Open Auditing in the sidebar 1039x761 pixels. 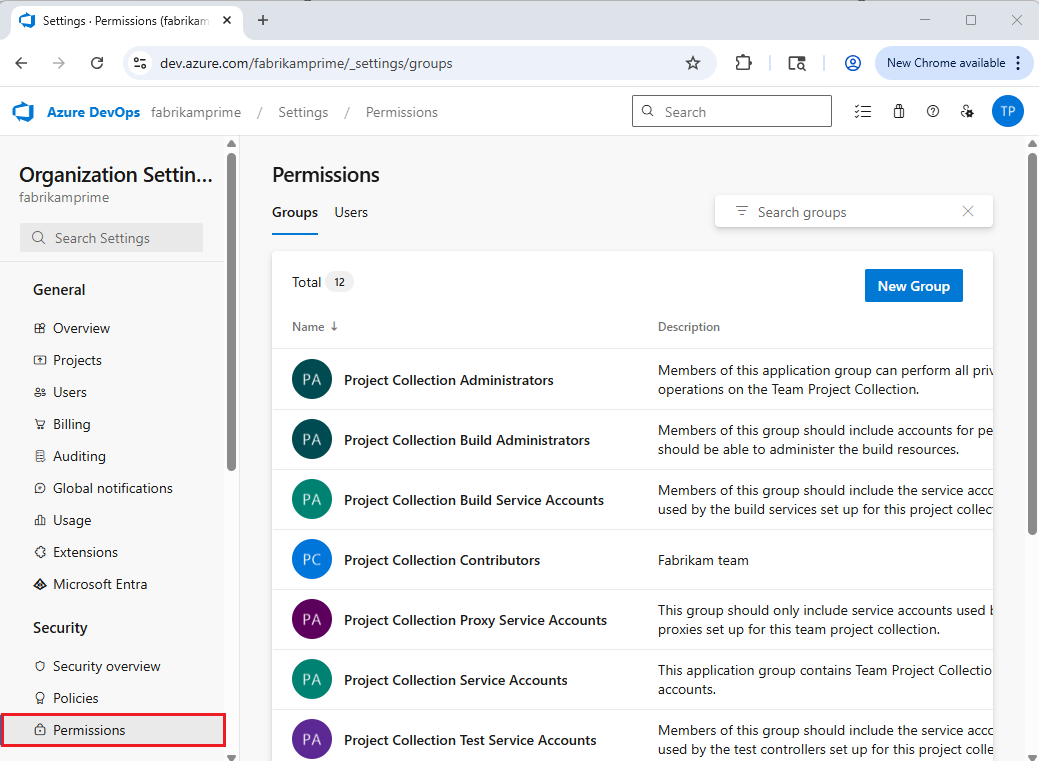pos(79,455)
